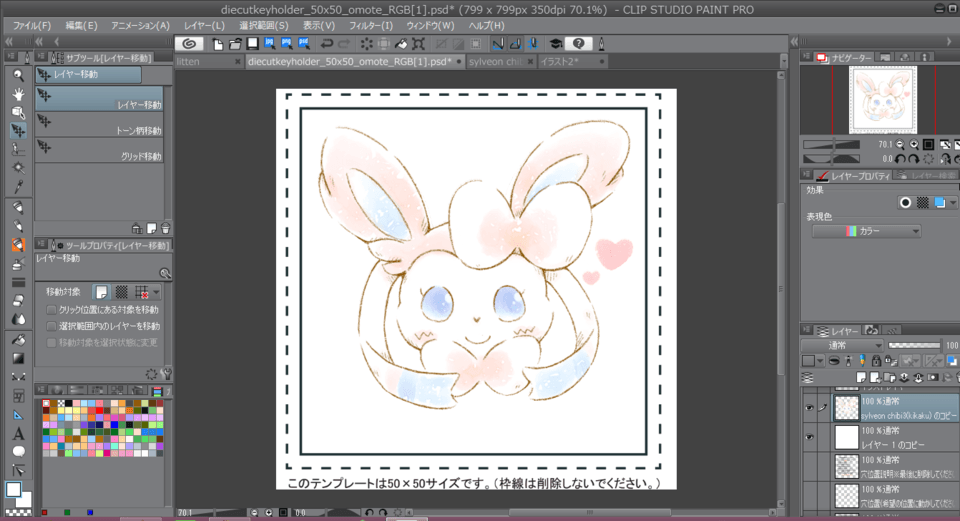Hide the sylveon chibi layer via eye icon
This screenshot has height=521, width=960.
(x=809, y=408)
